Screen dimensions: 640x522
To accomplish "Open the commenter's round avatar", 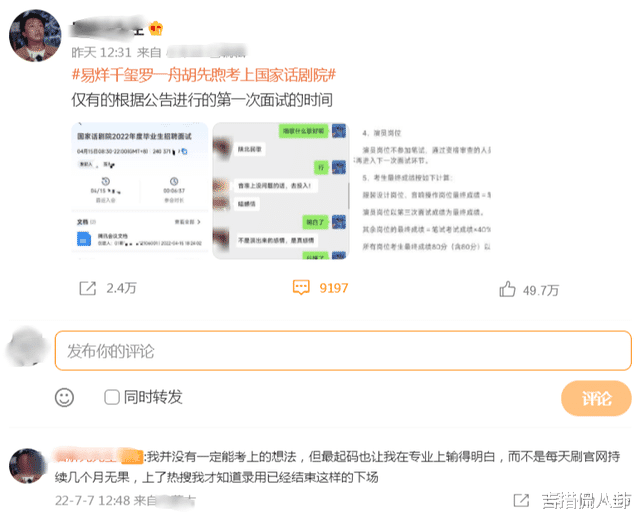I will pyautogui.click(x=27, y=466).
